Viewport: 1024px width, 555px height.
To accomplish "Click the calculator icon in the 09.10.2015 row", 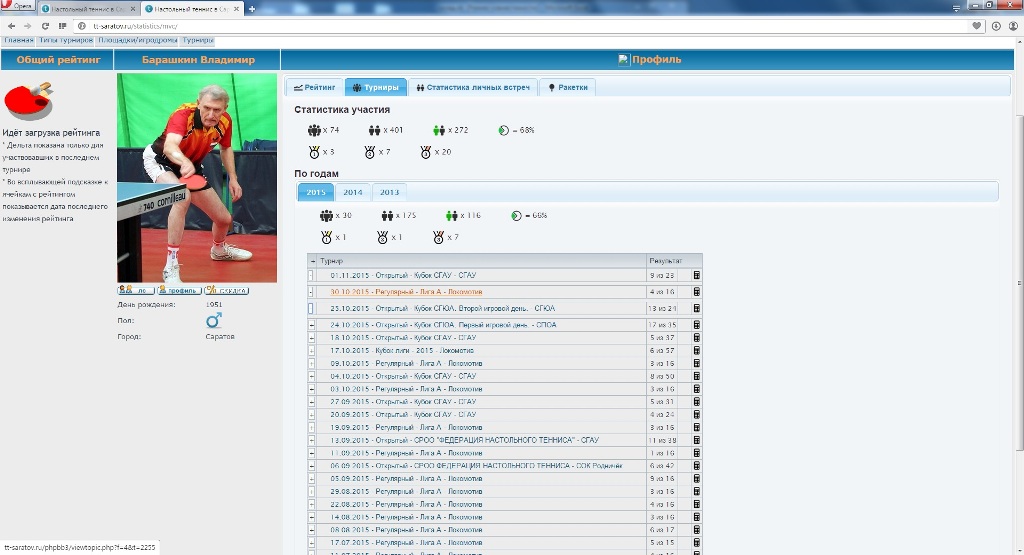I will point(696,363).
